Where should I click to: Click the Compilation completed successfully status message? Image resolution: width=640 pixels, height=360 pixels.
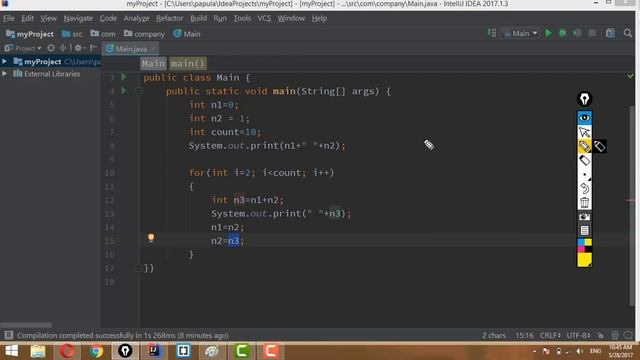point(123,336)
